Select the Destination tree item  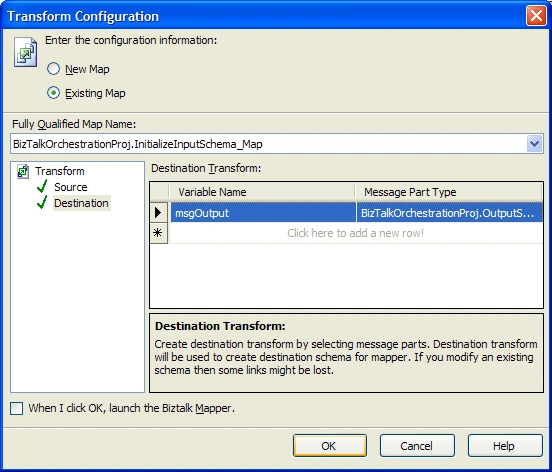81,203
